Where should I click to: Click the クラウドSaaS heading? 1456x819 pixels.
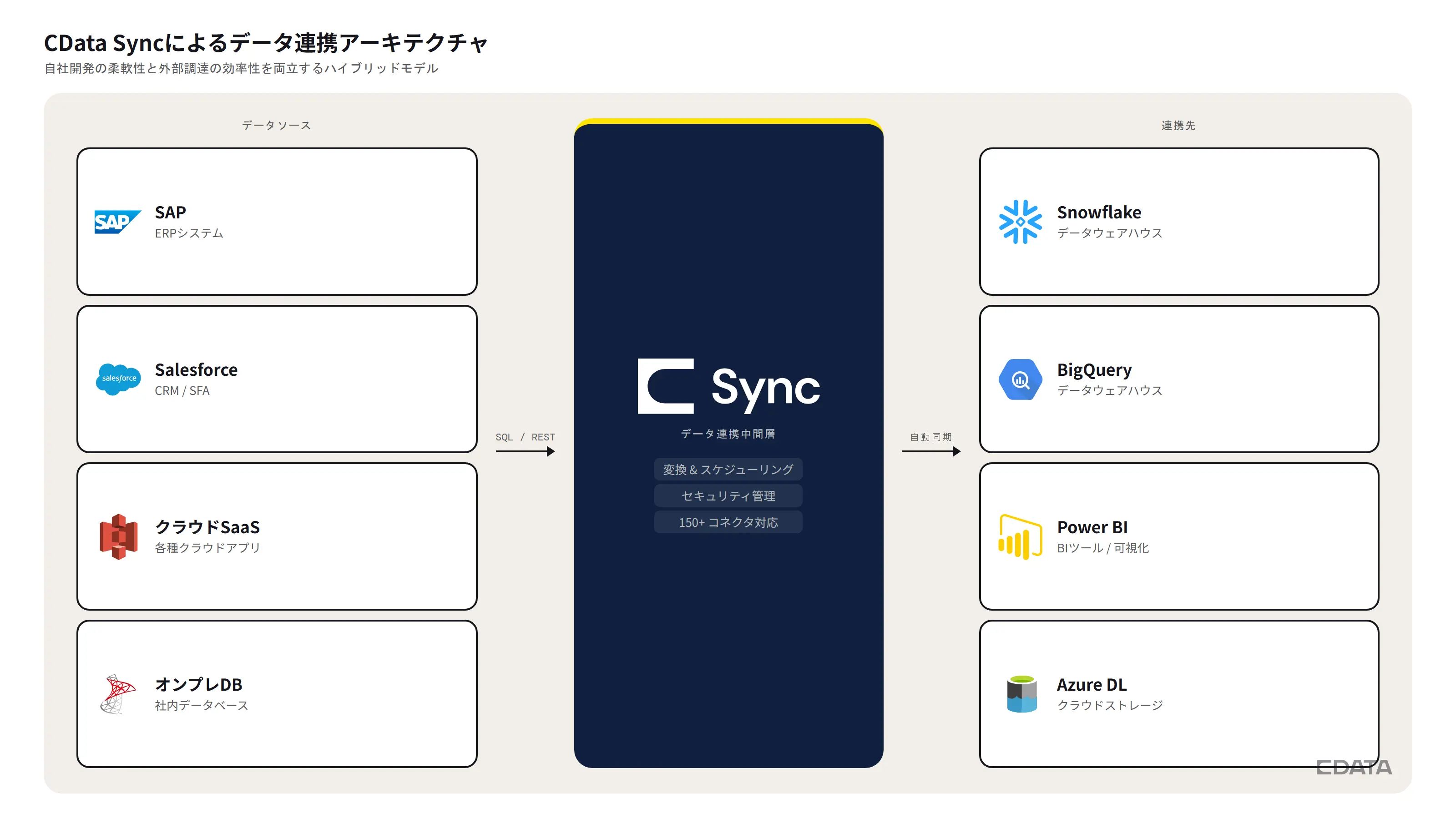[x=207, y=527]
